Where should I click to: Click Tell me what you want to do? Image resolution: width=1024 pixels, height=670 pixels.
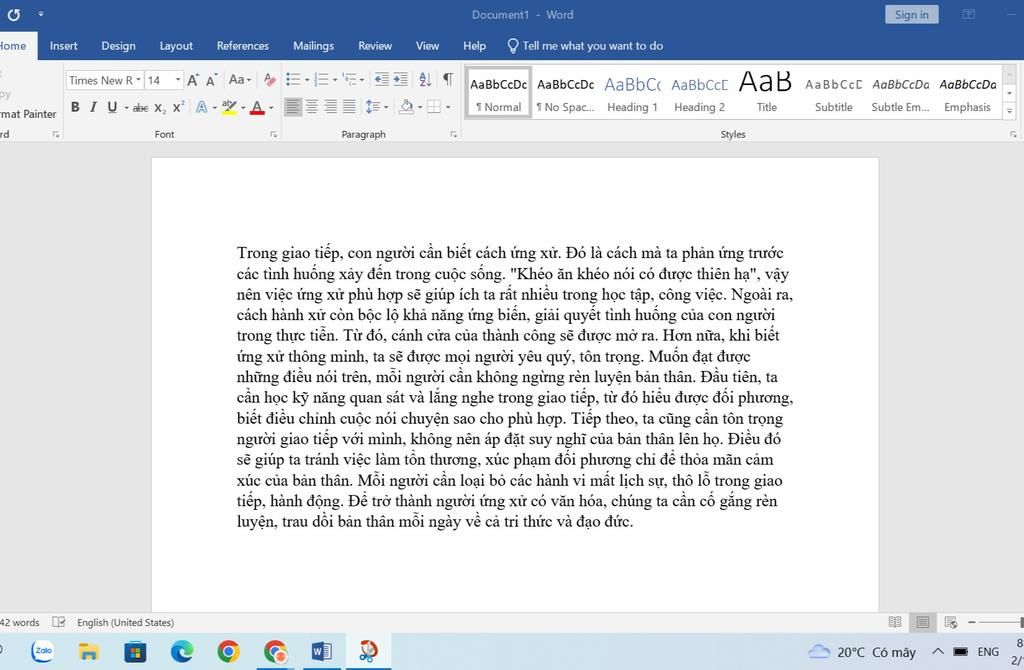pos(585,46)
